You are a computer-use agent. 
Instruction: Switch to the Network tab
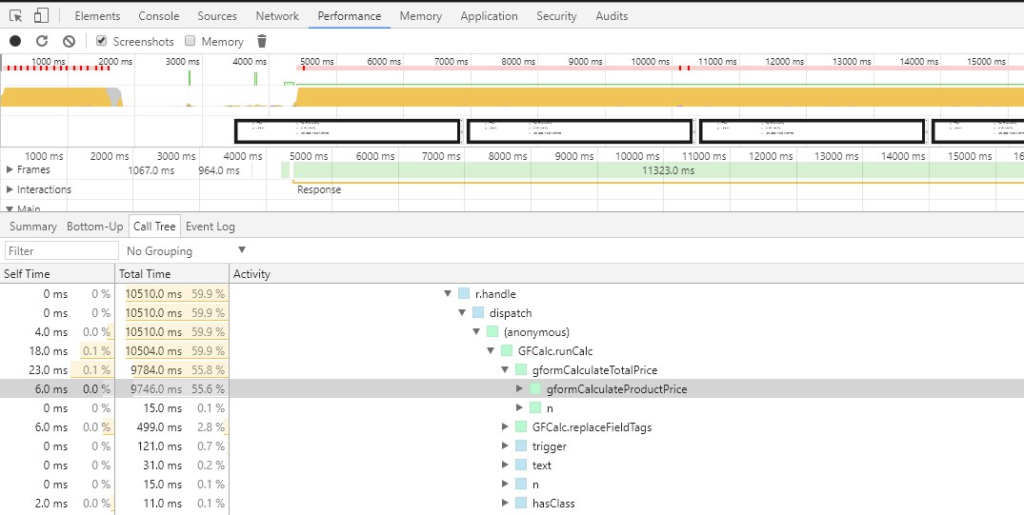pos(277,16)
